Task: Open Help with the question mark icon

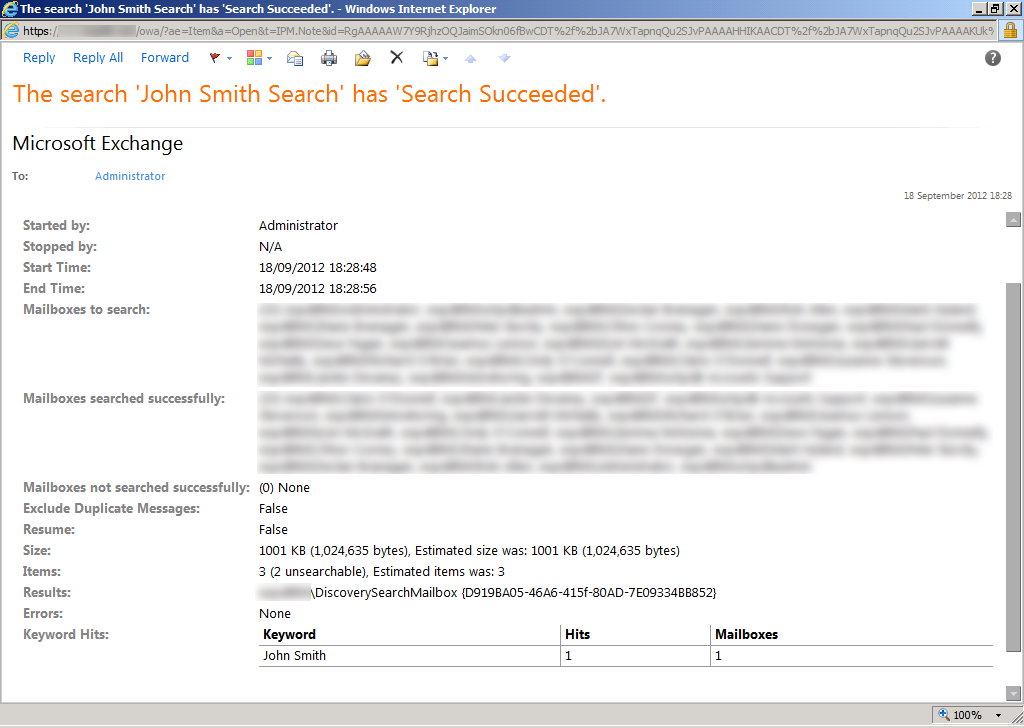Action: coord(993,58)
